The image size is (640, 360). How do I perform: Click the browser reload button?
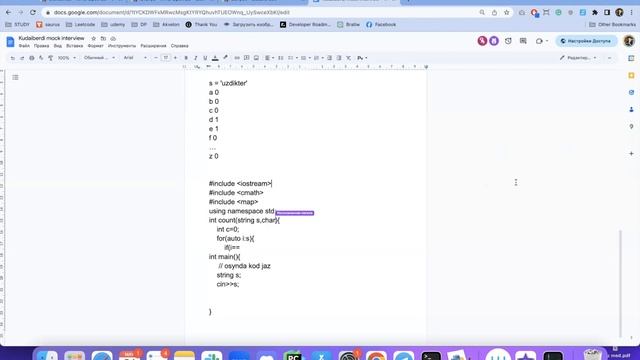[33, 13]
